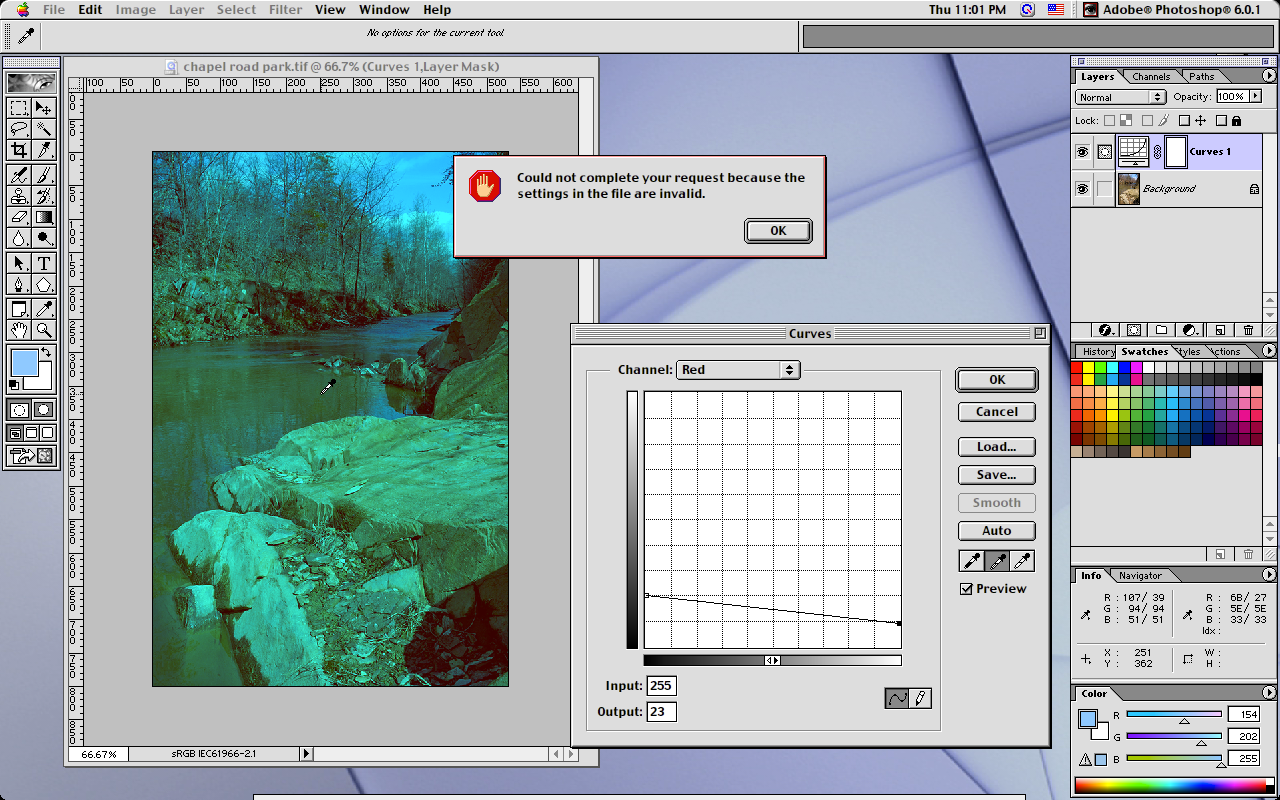The image size is (1280, 800).
Task: Open the Swatches palette options menu
Action: (1269, 351)
